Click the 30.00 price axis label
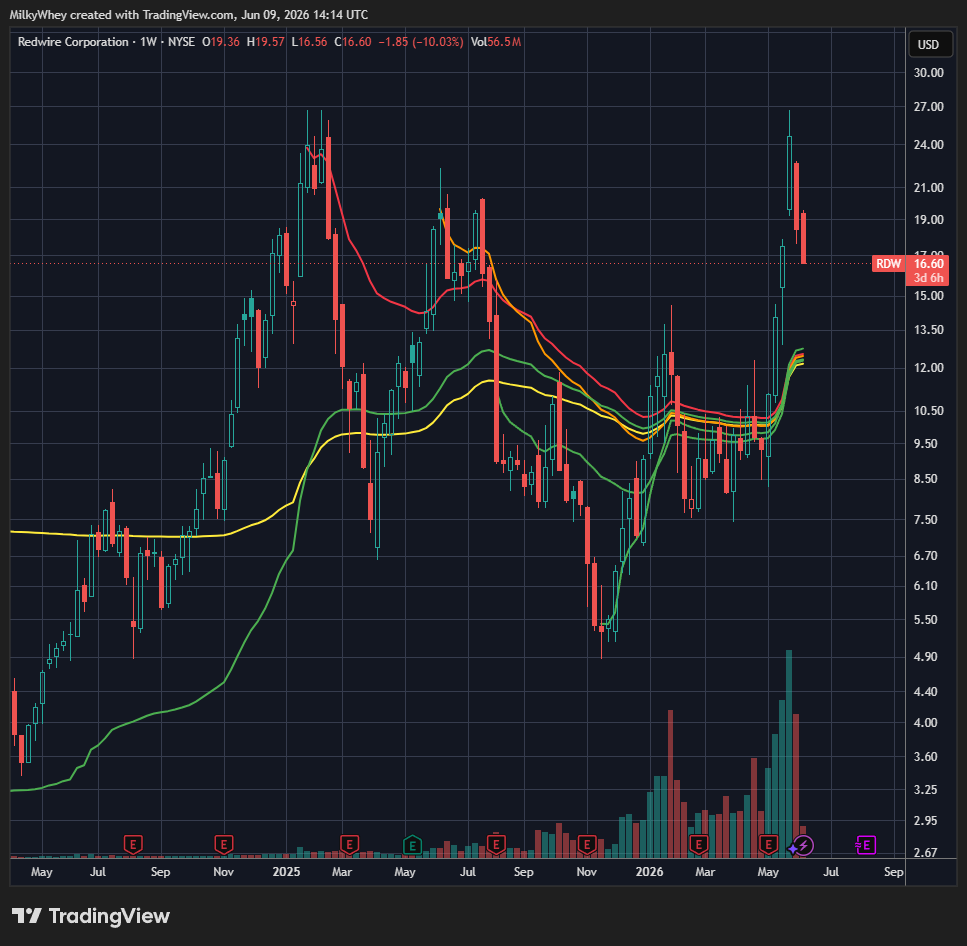The width and height of the screenshot is (967, 946). click(x=928, y=73)
